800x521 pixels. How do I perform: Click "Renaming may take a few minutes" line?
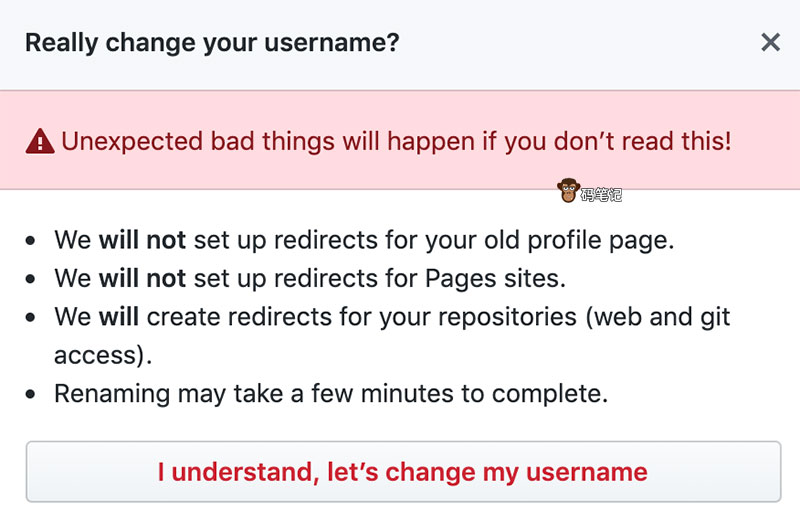pos(331,394)
